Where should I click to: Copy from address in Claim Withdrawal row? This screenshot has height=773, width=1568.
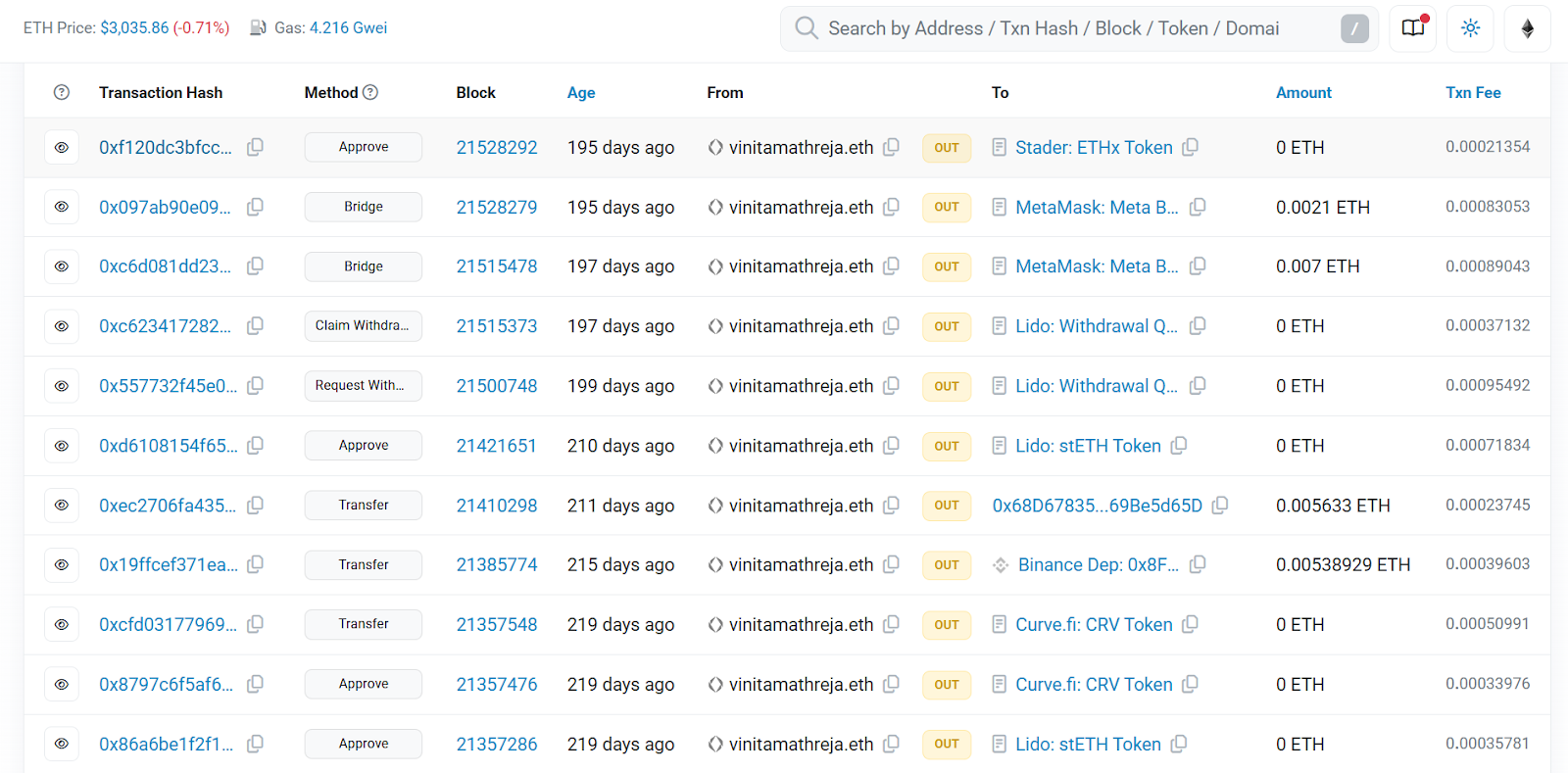tap(891, 326)
